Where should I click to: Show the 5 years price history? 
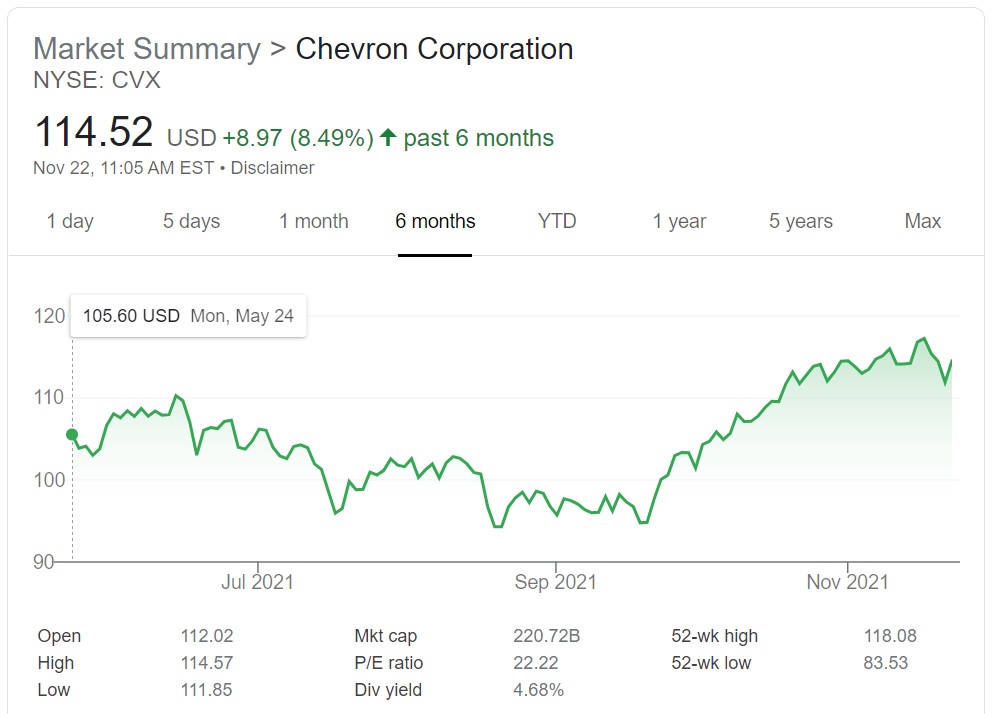801,221
